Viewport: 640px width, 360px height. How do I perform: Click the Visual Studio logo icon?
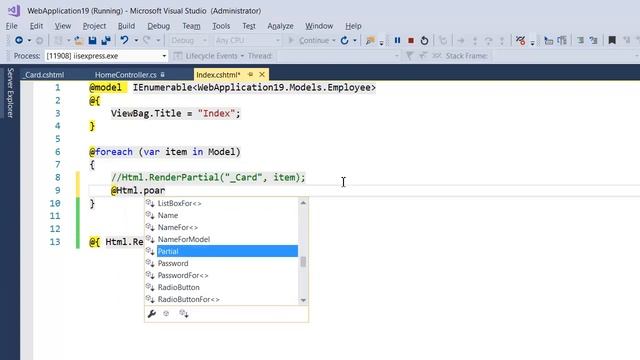point(14,11)
